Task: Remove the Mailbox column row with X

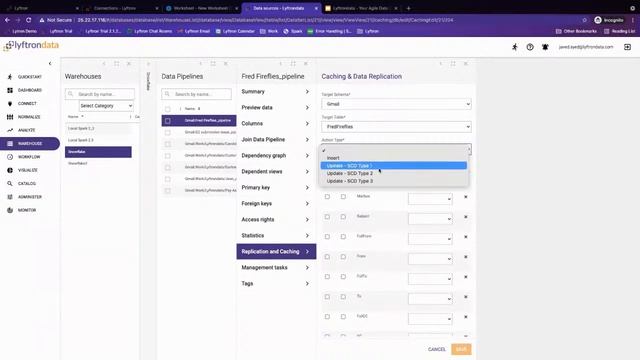Action: [465, 197]
